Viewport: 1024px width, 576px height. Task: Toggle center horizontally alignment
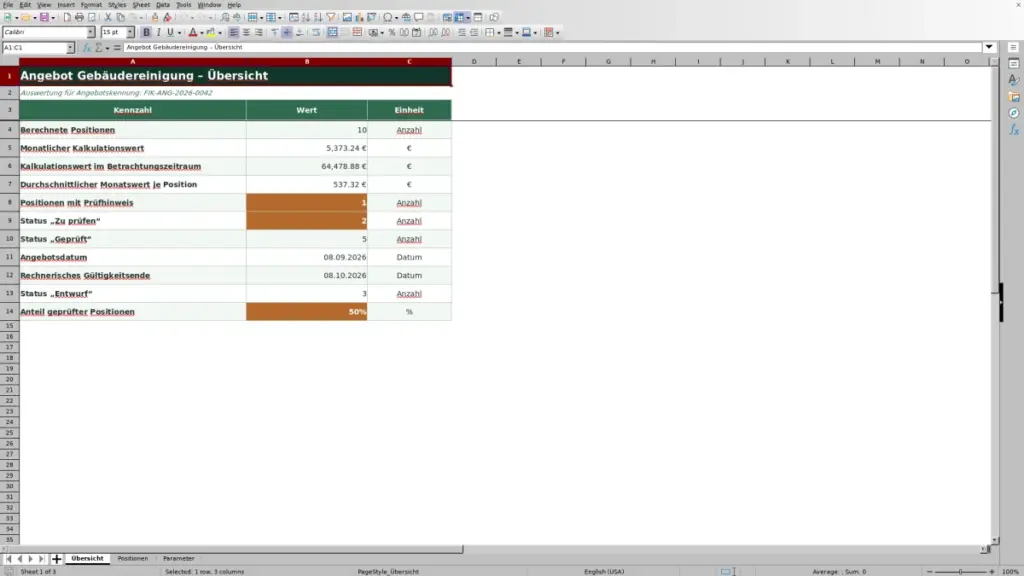click(x=246, y=33)
